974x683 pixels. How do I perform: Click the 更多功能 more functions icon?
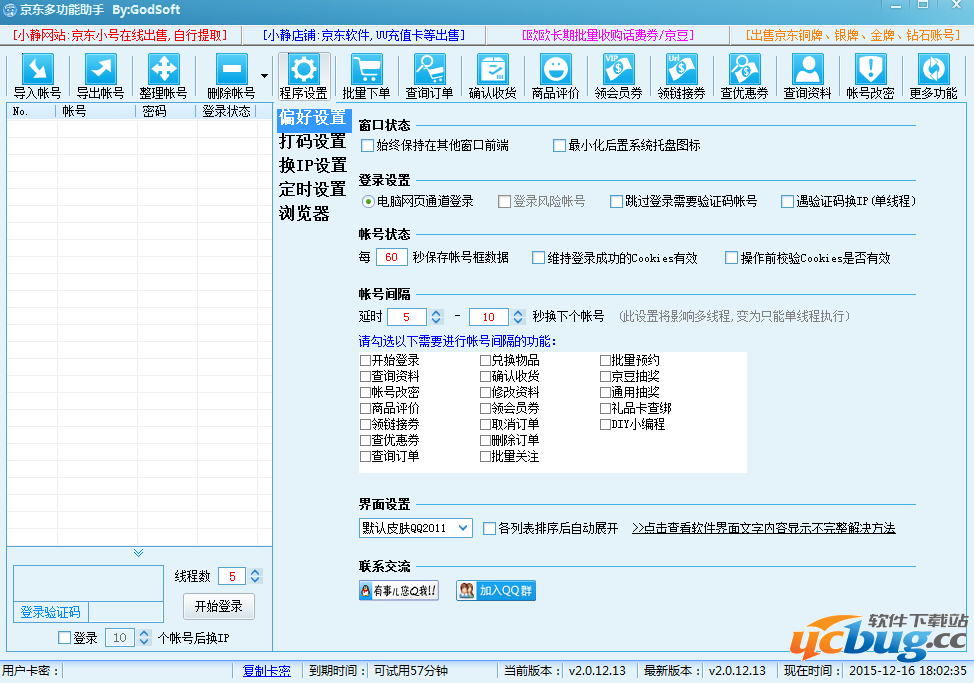click(x=933, y=71)
